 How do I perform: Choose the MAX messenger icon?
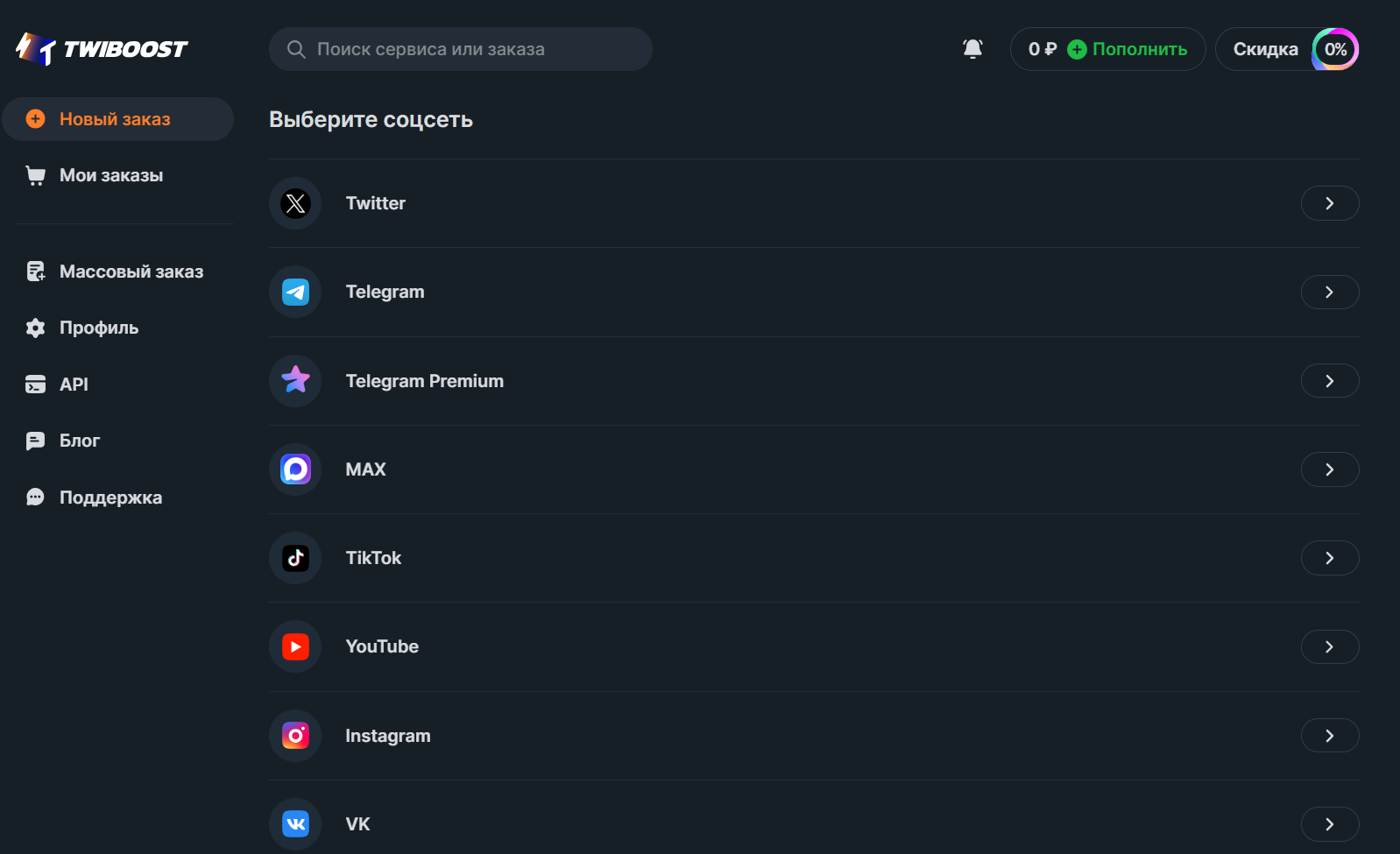tap(295, 469)
